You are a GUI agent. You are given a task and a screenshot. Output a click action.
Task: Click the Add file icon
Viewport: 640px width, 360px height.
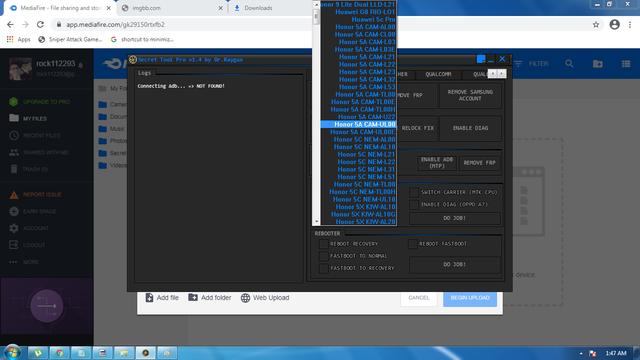[149, 298]
